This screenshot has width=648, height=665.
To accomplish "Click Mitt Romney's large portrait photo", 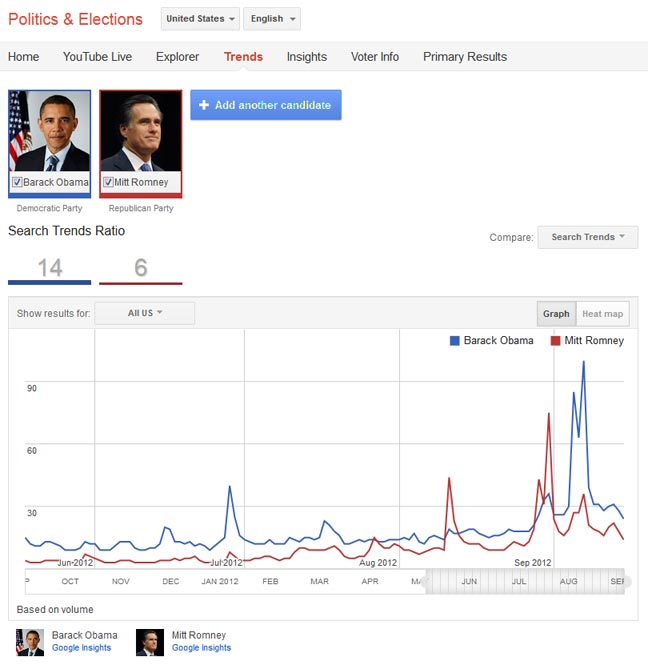I will point(141,133).
